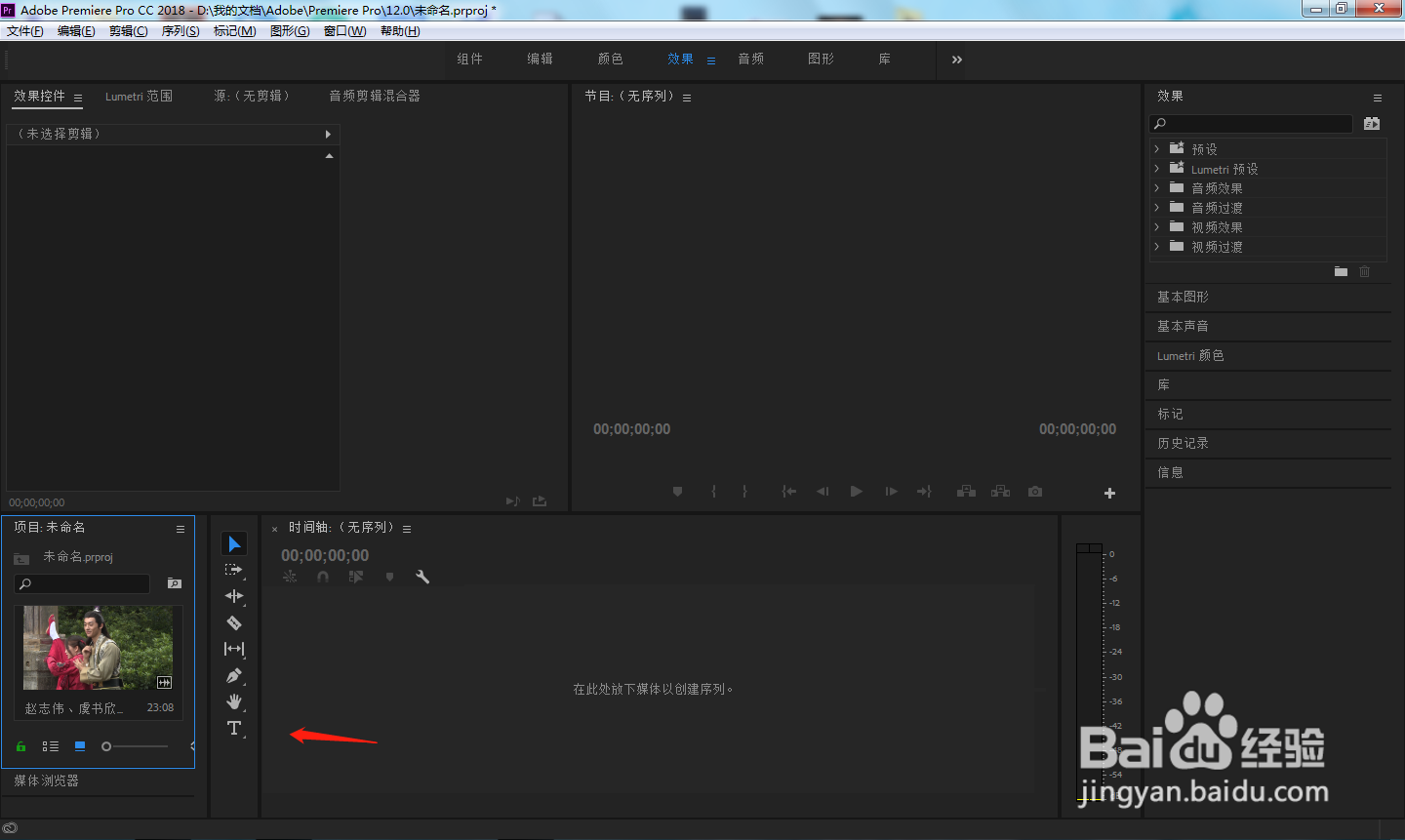This screenshot has height=840, width=1405.
Task: Expand the 预设 folder
Action: pyautogui.click(x=1157, y=149)
